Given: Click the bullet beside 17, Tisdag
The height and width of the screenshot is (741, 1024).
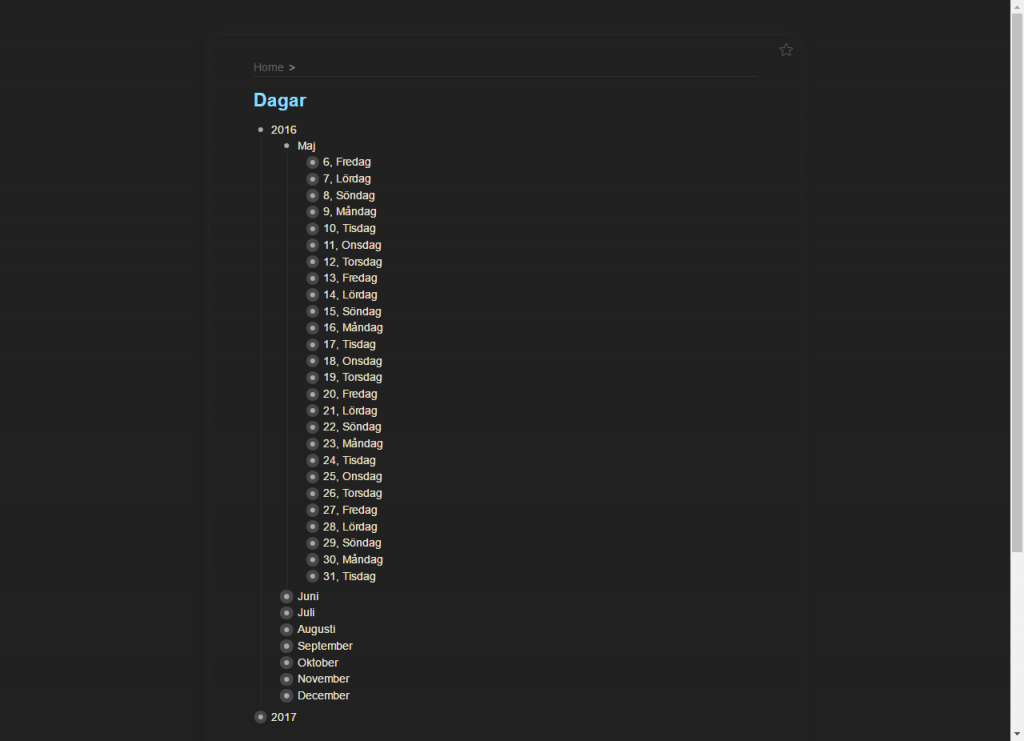Looking at the screenshot, I should tap(313, 345).
